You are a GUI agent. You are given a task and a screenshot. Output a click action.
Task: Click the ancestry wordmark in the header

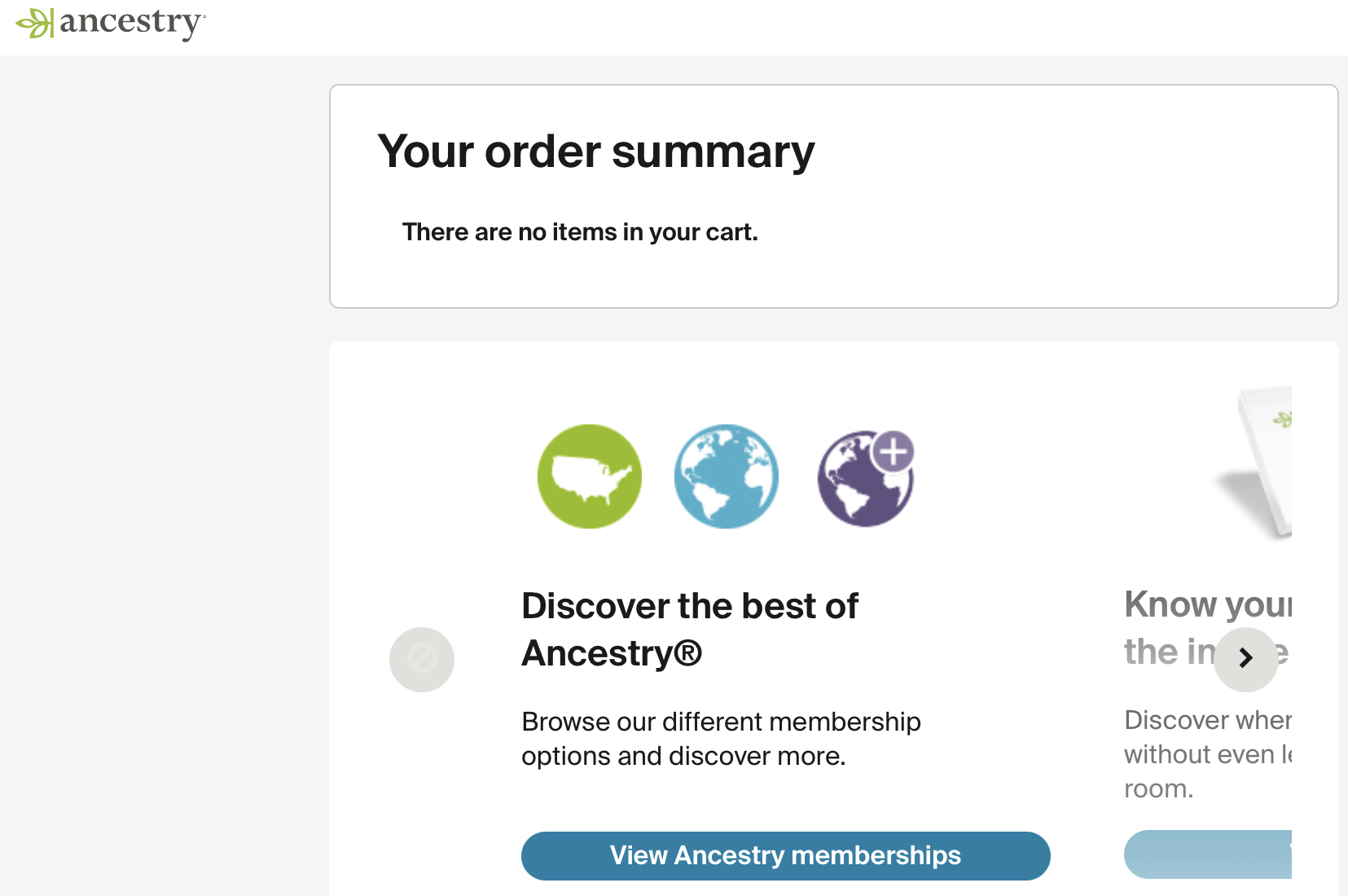133,24
